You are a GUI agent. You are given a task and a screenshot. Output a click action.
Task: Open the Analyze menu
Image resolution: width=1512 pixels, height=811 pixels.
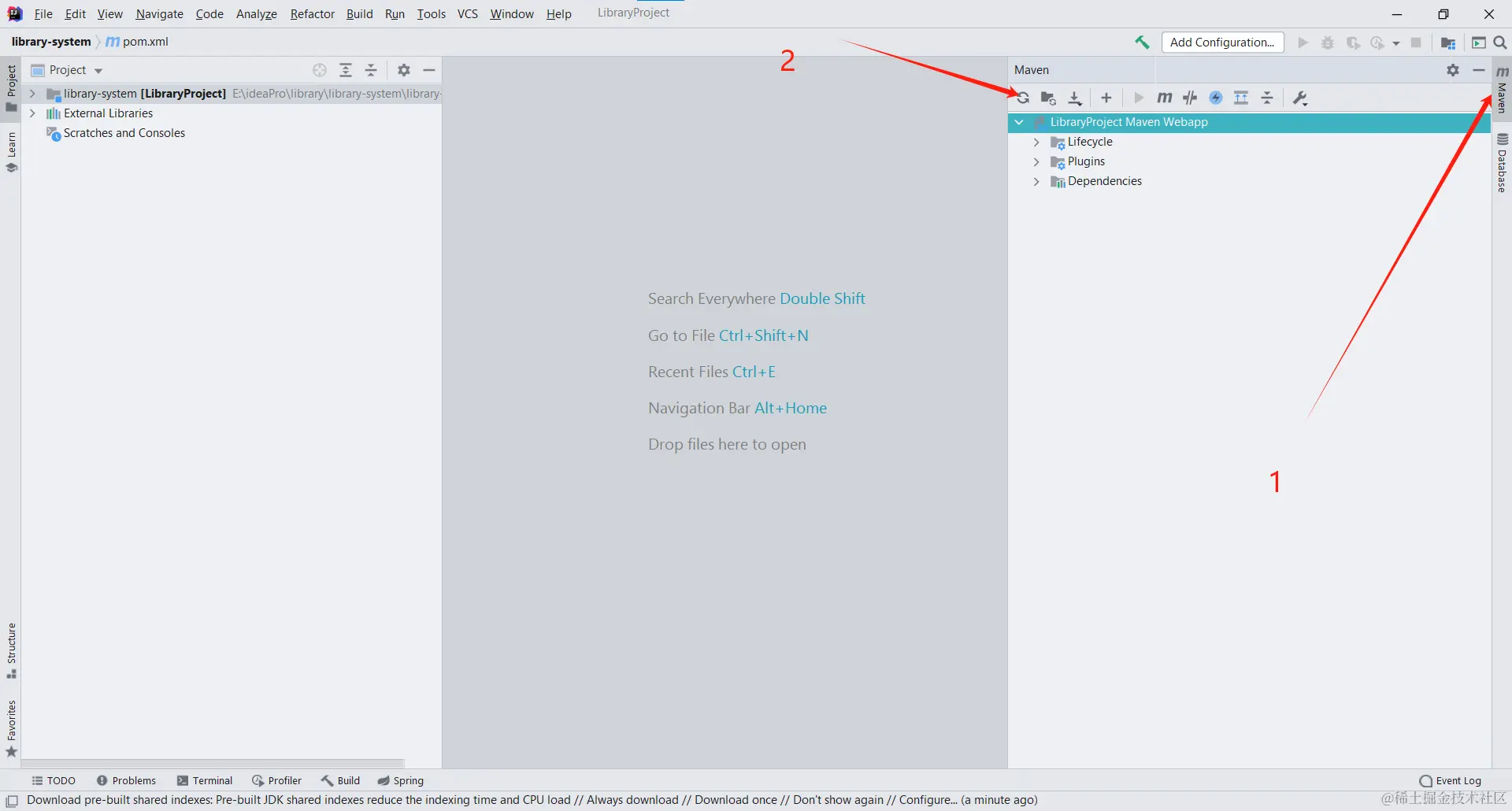pos(257,14)
